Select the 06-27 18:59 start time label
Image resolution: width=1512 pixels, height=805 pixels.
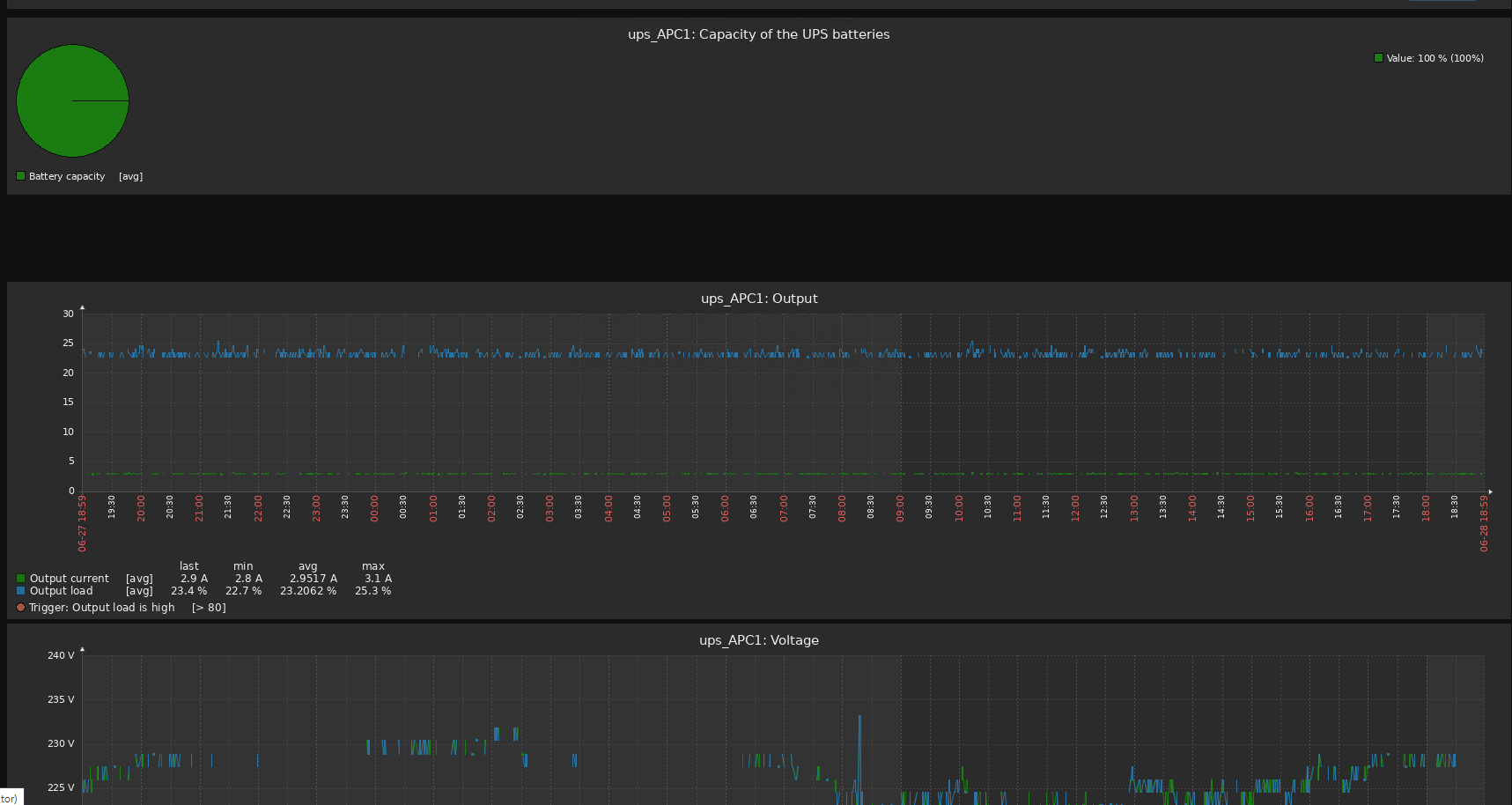point(83,523)
